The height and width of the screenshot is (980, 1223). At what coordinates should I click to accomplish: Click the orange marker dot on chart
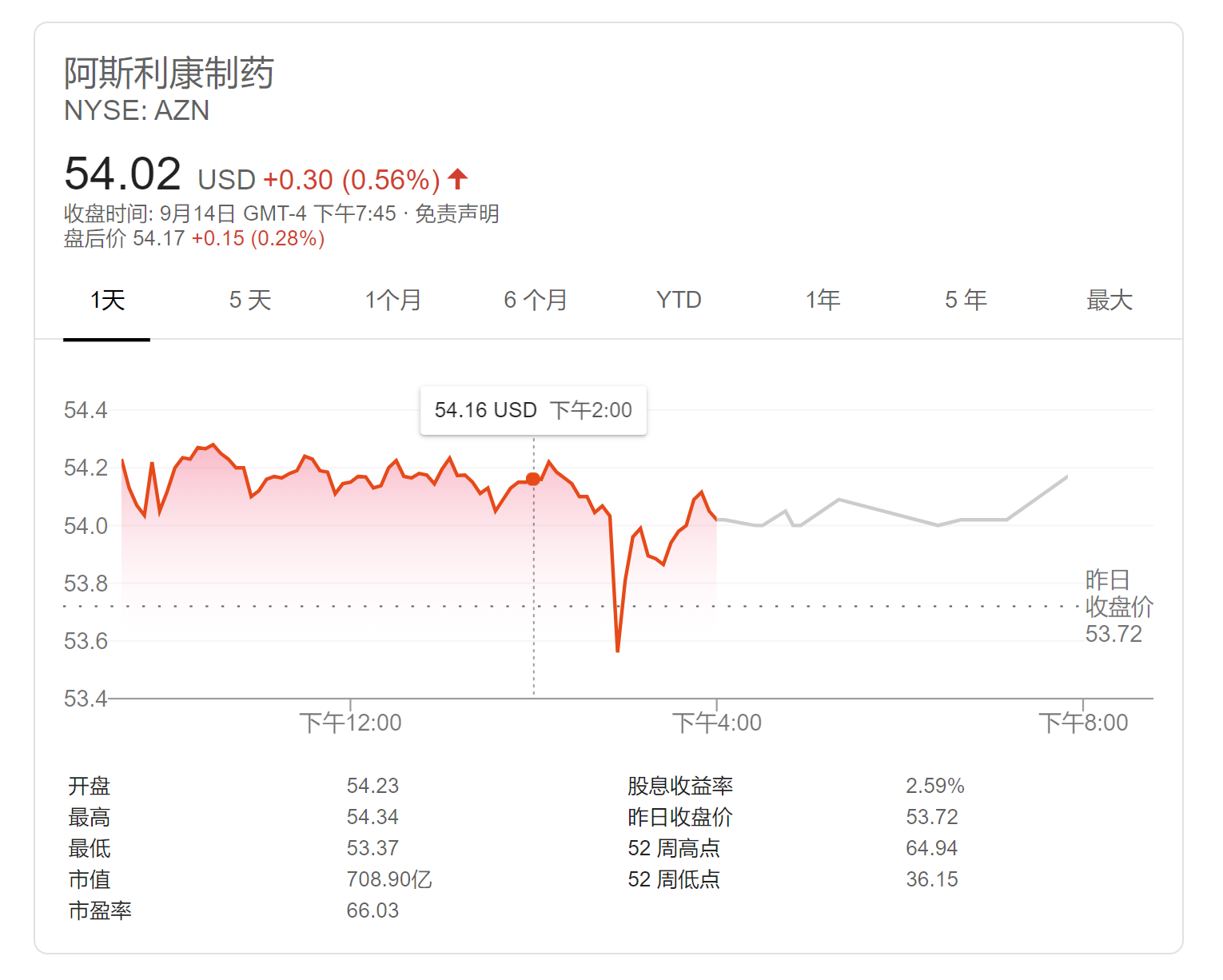click(x=533, y=479)
